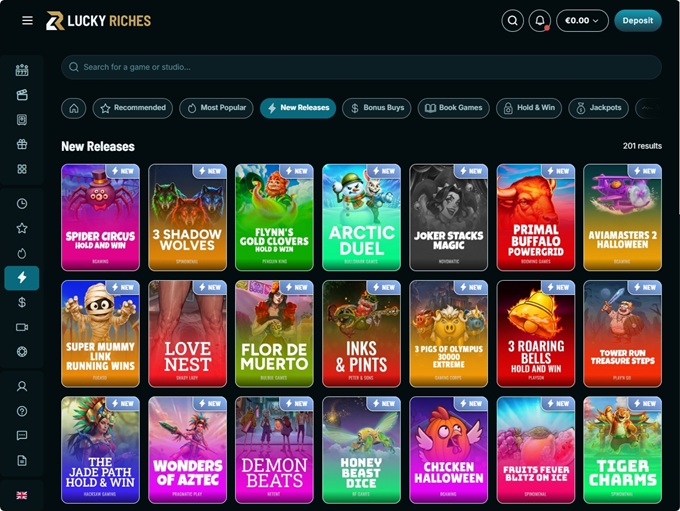Select the Book Games tab
This screenshot has height=511, width=680.
454,108
